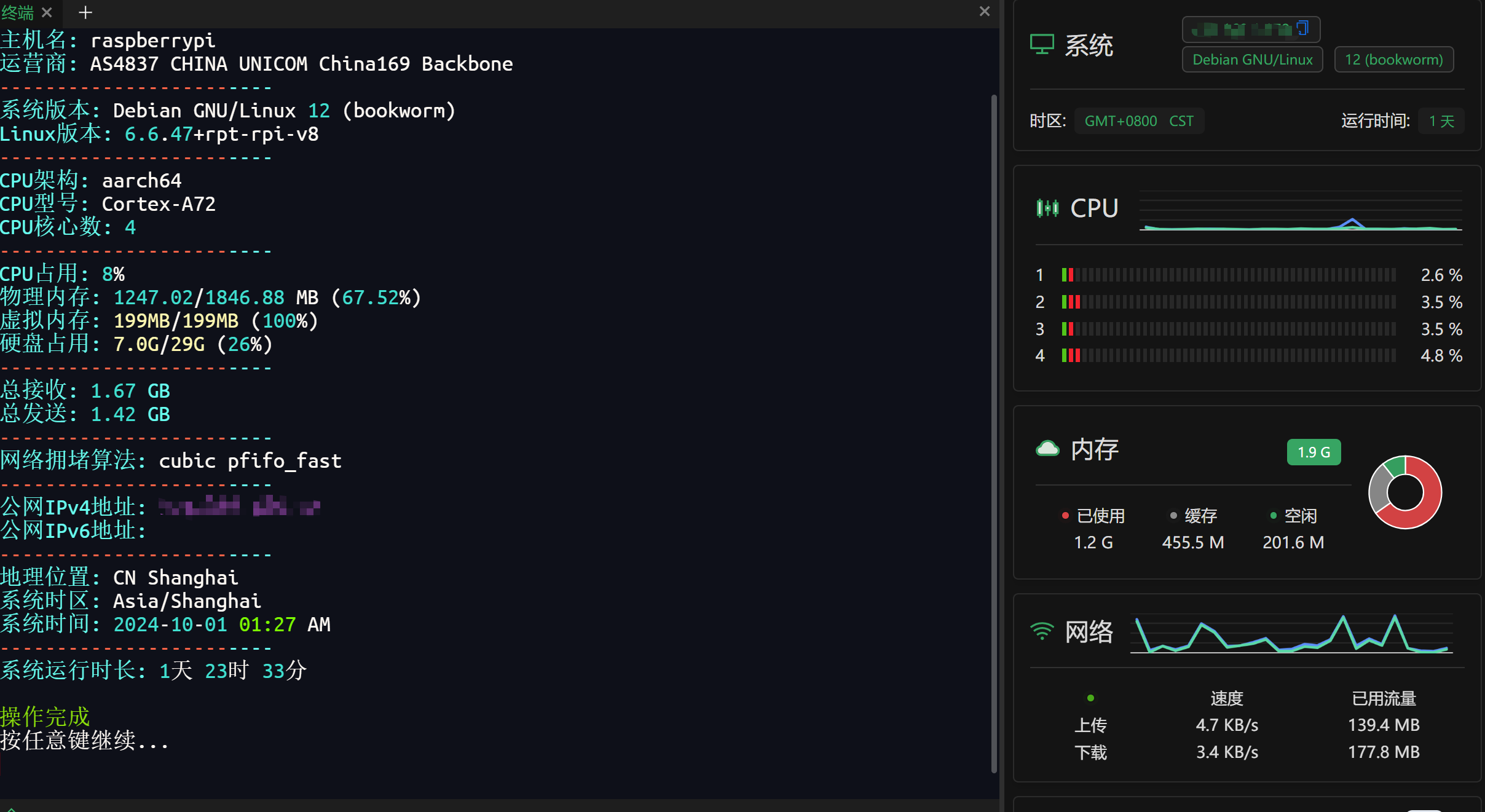Screen dimensions: 1485x812
Task: Click the CPU section icon
Action: coord(1047,208)
